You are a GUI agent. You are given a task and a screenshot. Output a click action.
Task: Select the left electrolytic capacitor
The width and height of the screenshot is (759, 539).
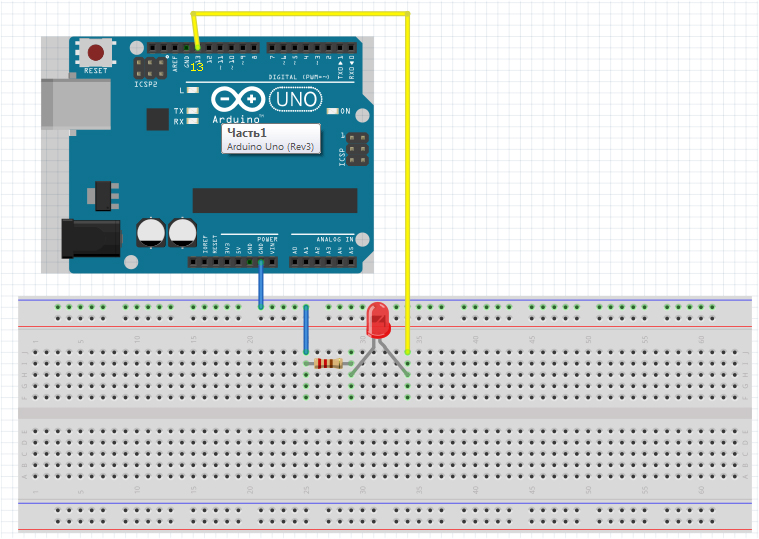(x=152, y=233)
